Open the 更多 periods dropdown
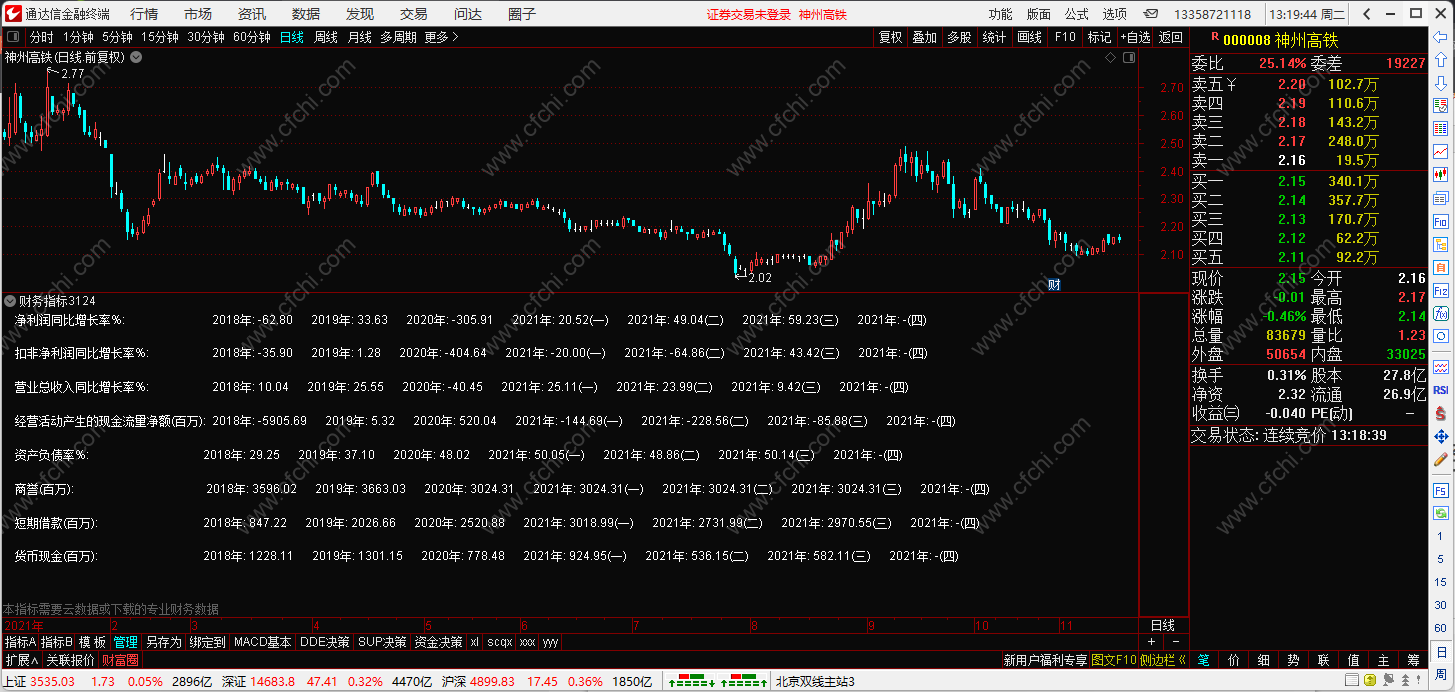 442,37
